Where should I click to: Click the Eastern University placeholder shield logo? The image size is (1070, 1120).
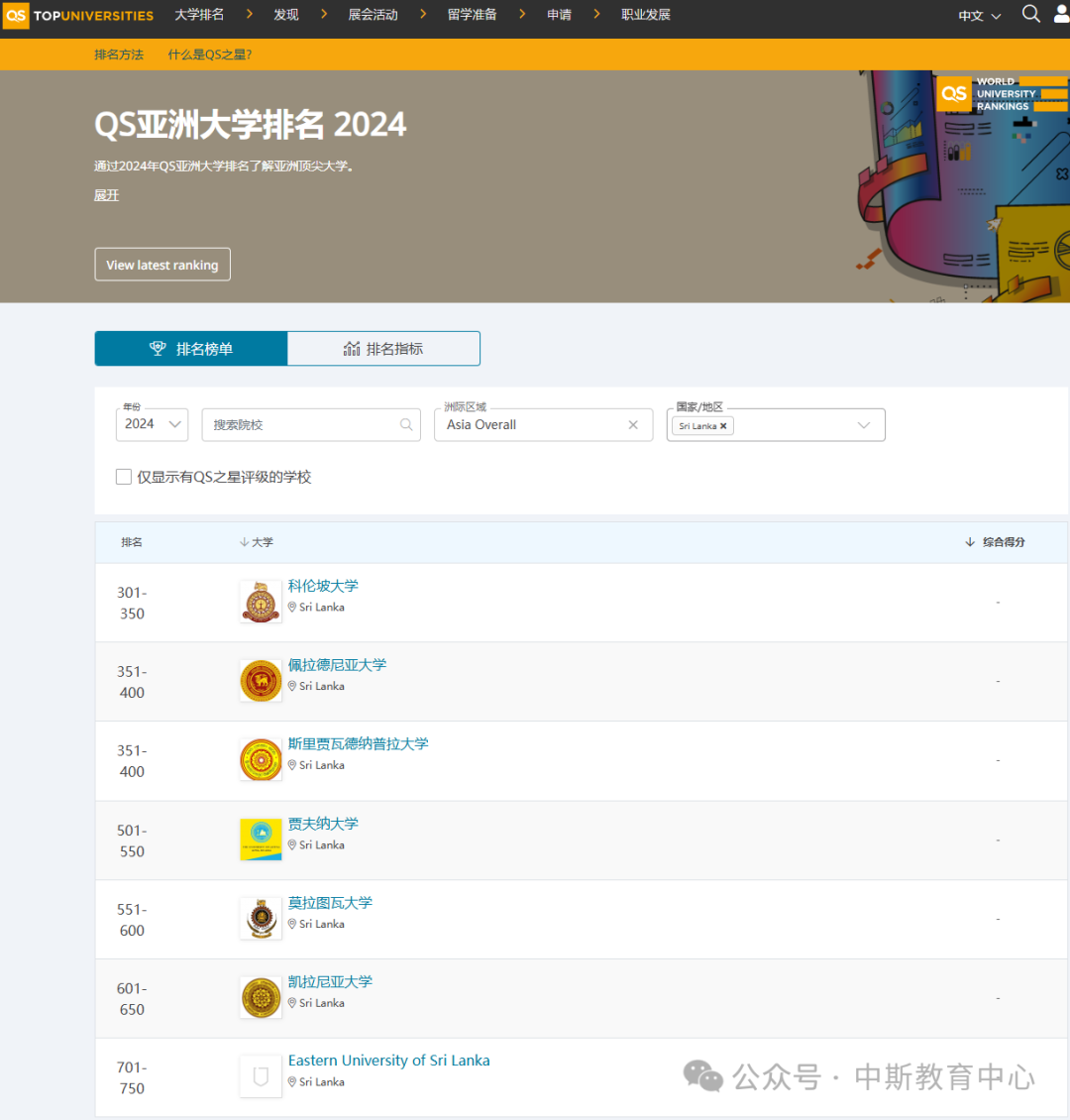[x=261, y=1076]
